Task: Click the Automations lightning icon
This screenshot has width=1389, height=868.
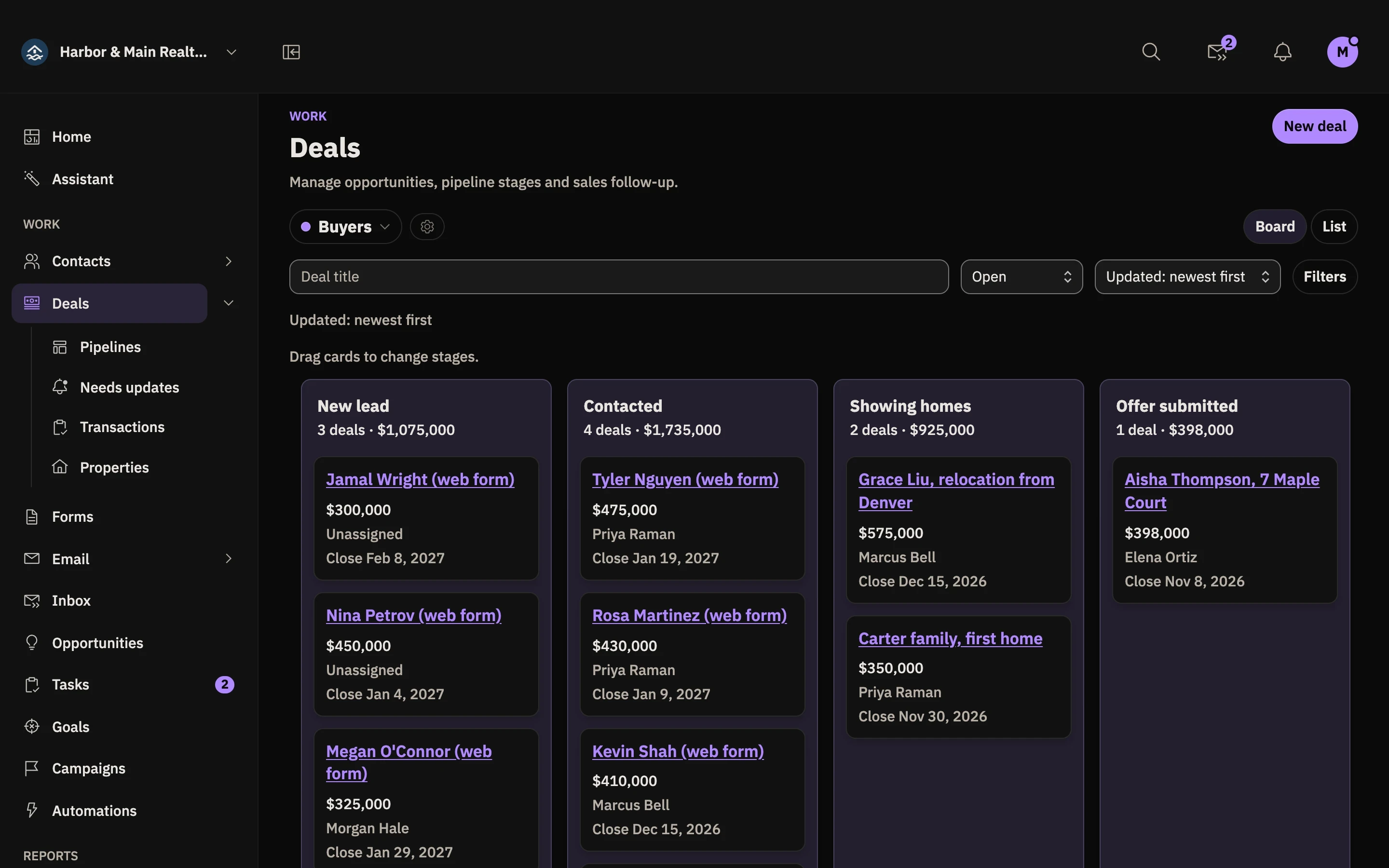Action: (x=31, y=810)
